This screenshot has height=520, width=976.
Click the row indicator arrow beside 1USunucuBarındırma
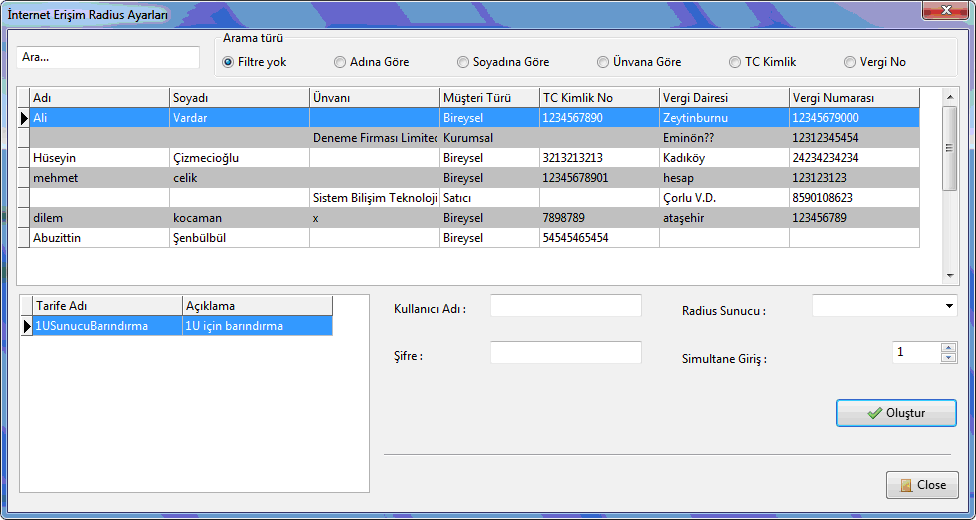click(27, 326)
